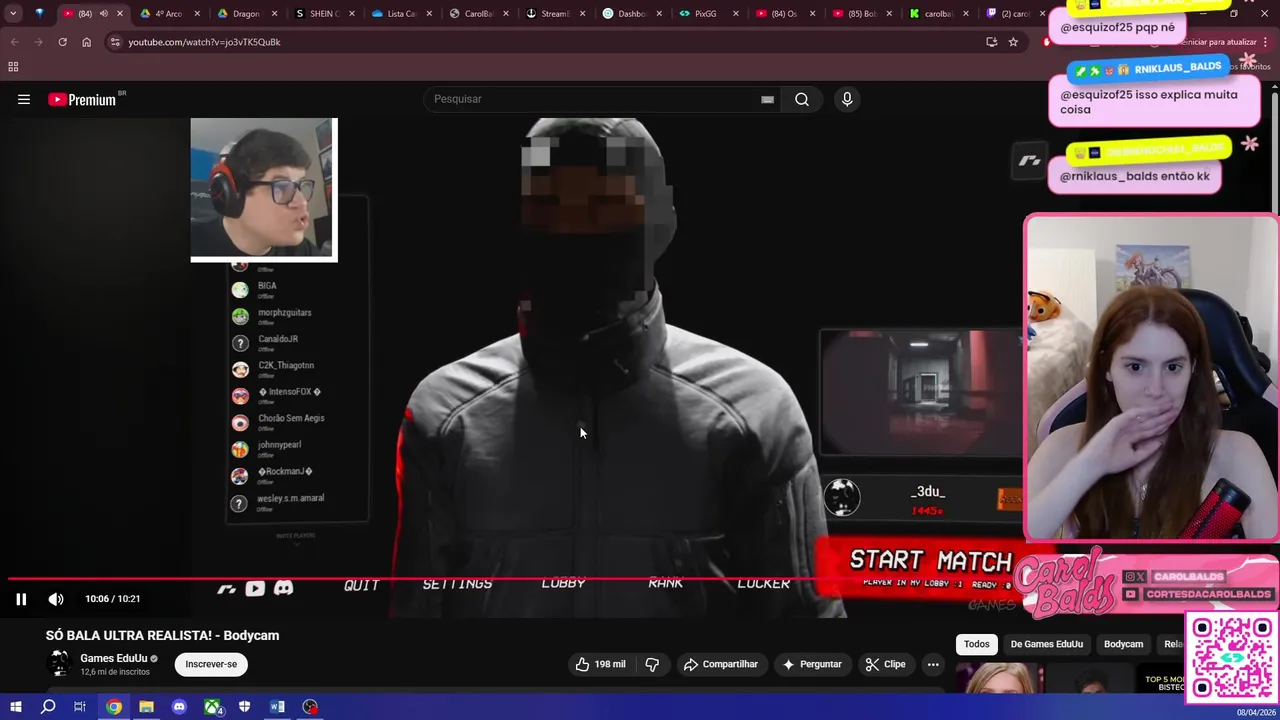
Task: Close the PixGG tab
Action: 736,14
